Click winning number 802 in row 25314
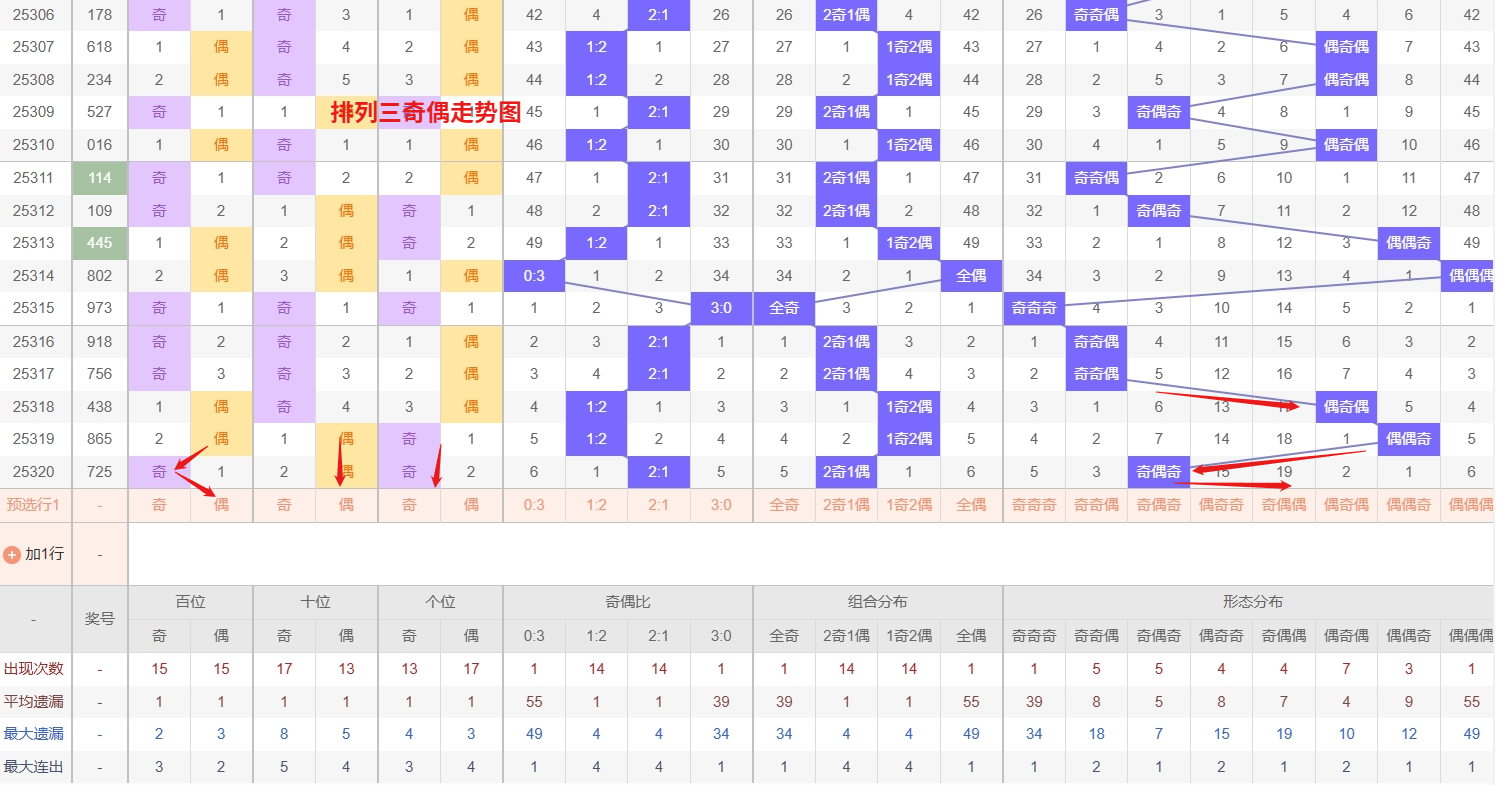This screenshot has width=1498, height=785. coord(100,276)
